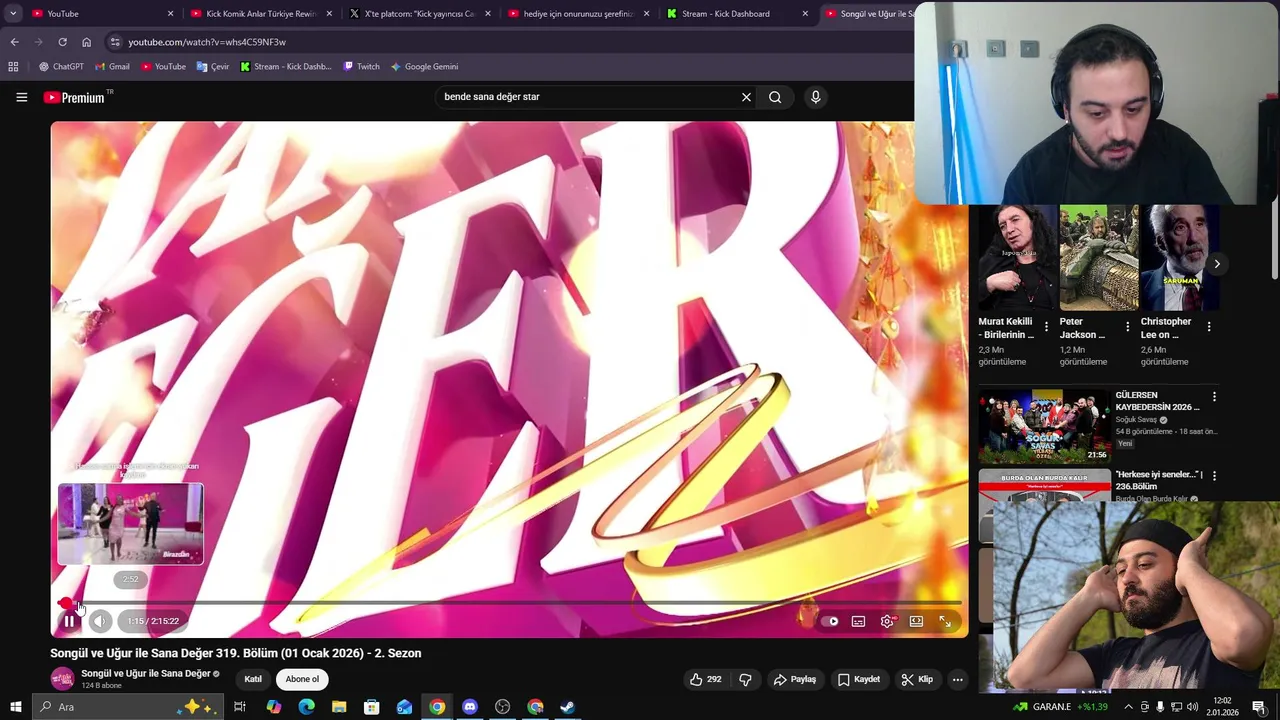
Task: Click the Klip scissors button
Action: coord(917,679)
